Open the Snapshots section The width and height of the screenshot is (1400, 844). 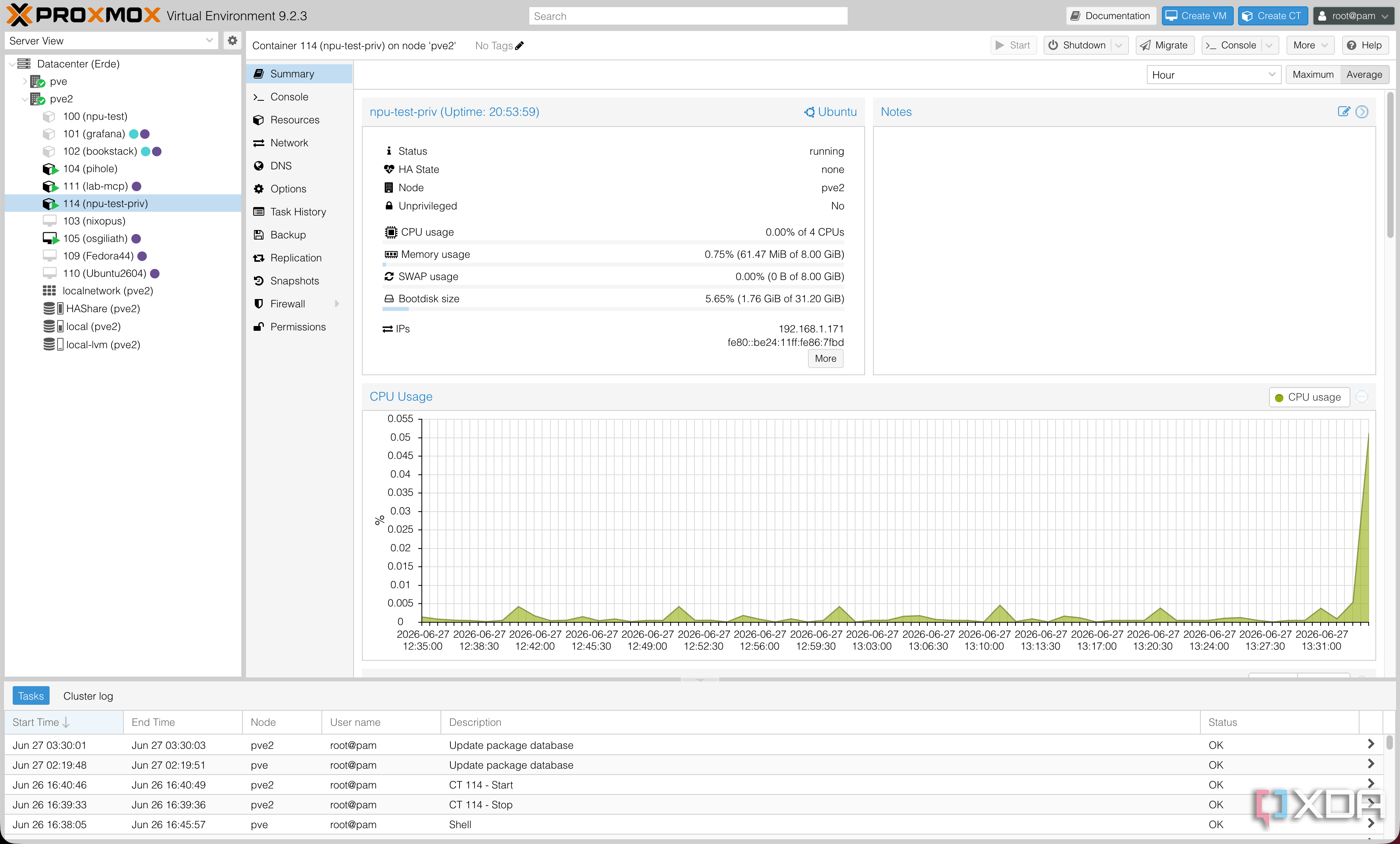point(300,280)
